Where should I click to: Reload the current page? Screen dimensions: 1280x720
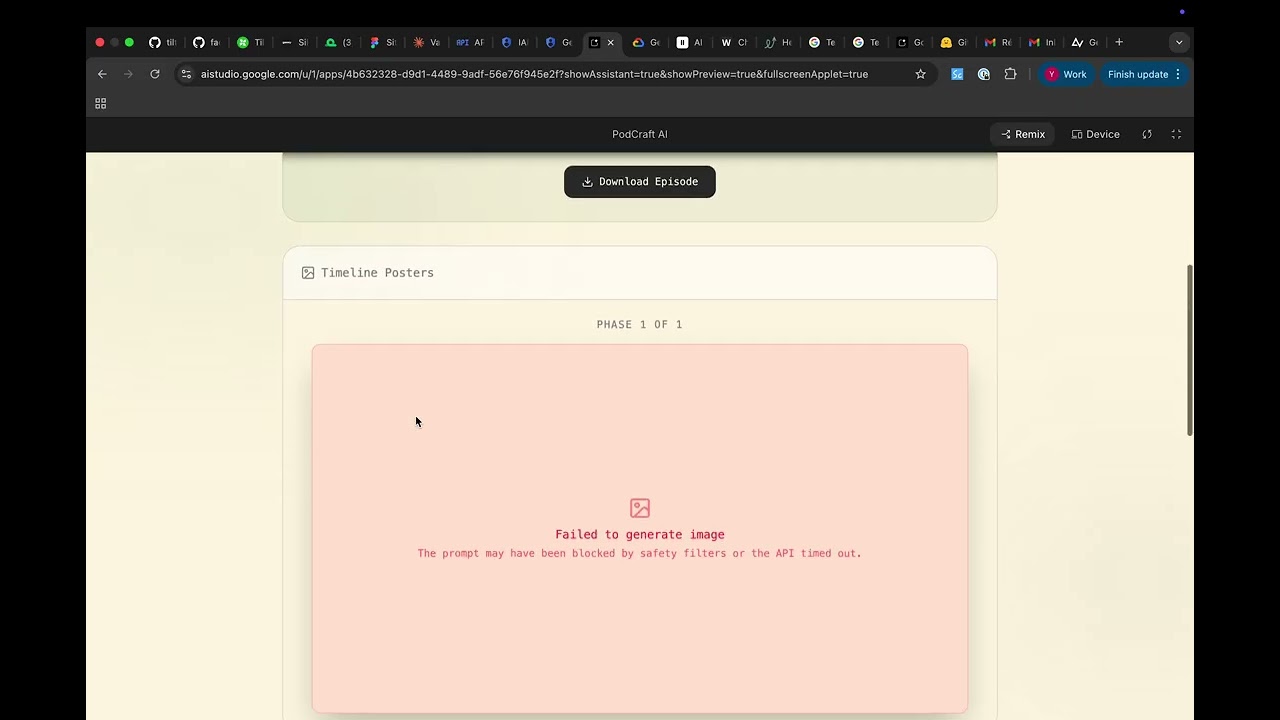coord(155,74)
